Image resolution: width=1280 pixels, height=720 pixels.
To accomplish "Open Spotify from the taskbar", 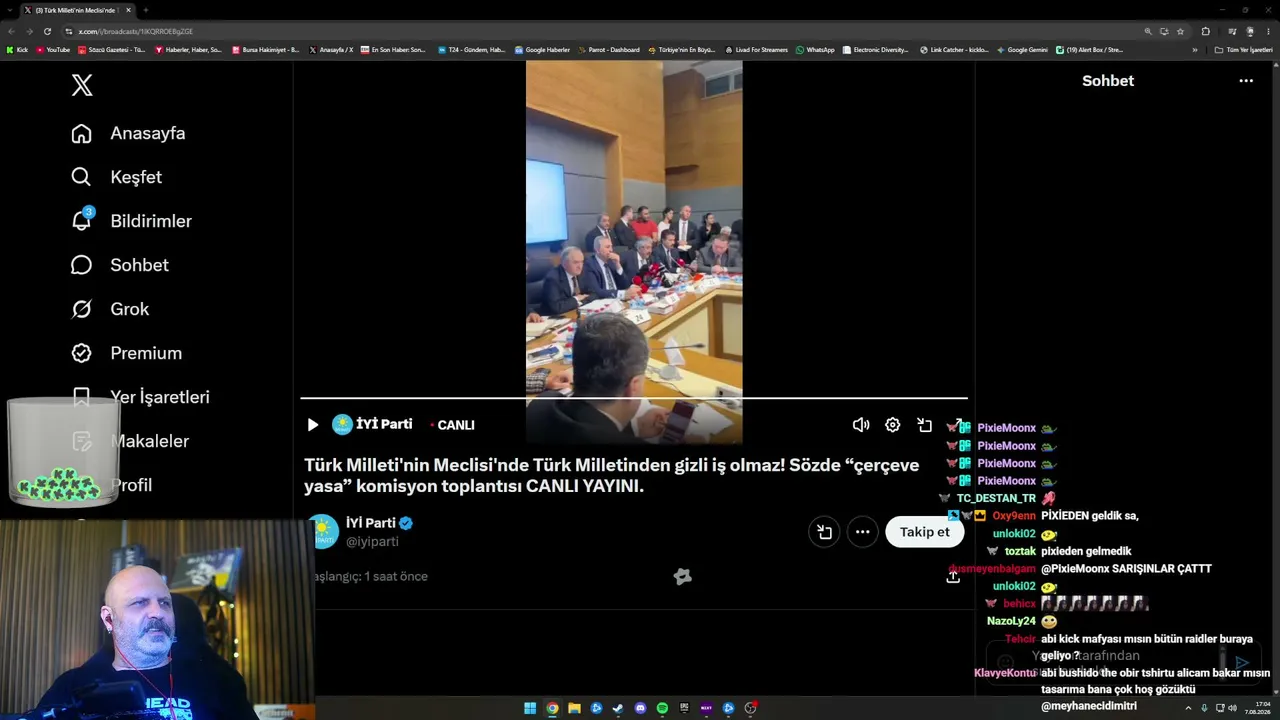I will [662, 708].
